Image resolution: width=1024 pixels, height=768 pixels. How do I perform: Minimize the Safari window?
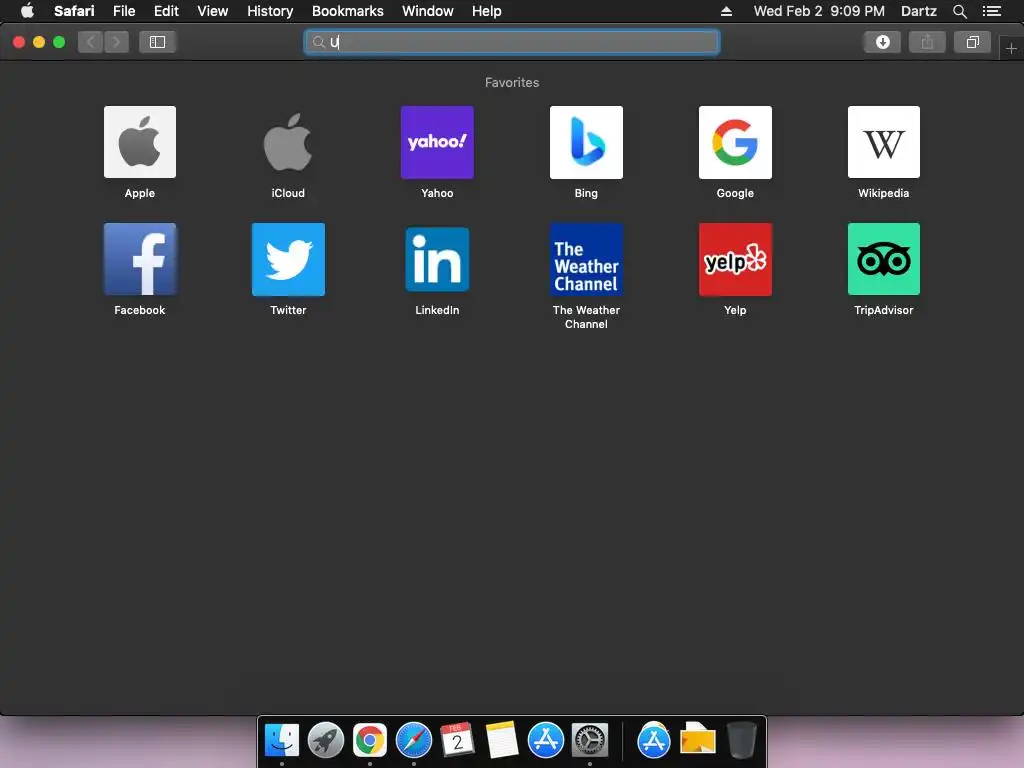(x=39, y=42)
